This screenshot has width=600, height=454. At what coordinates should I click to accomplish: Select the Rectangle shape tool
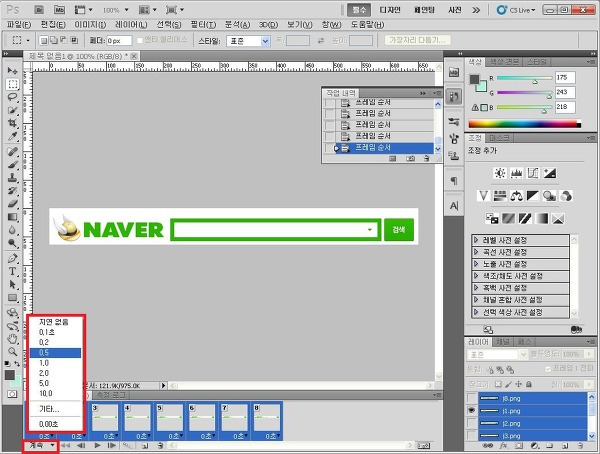(x=12, y=297)
